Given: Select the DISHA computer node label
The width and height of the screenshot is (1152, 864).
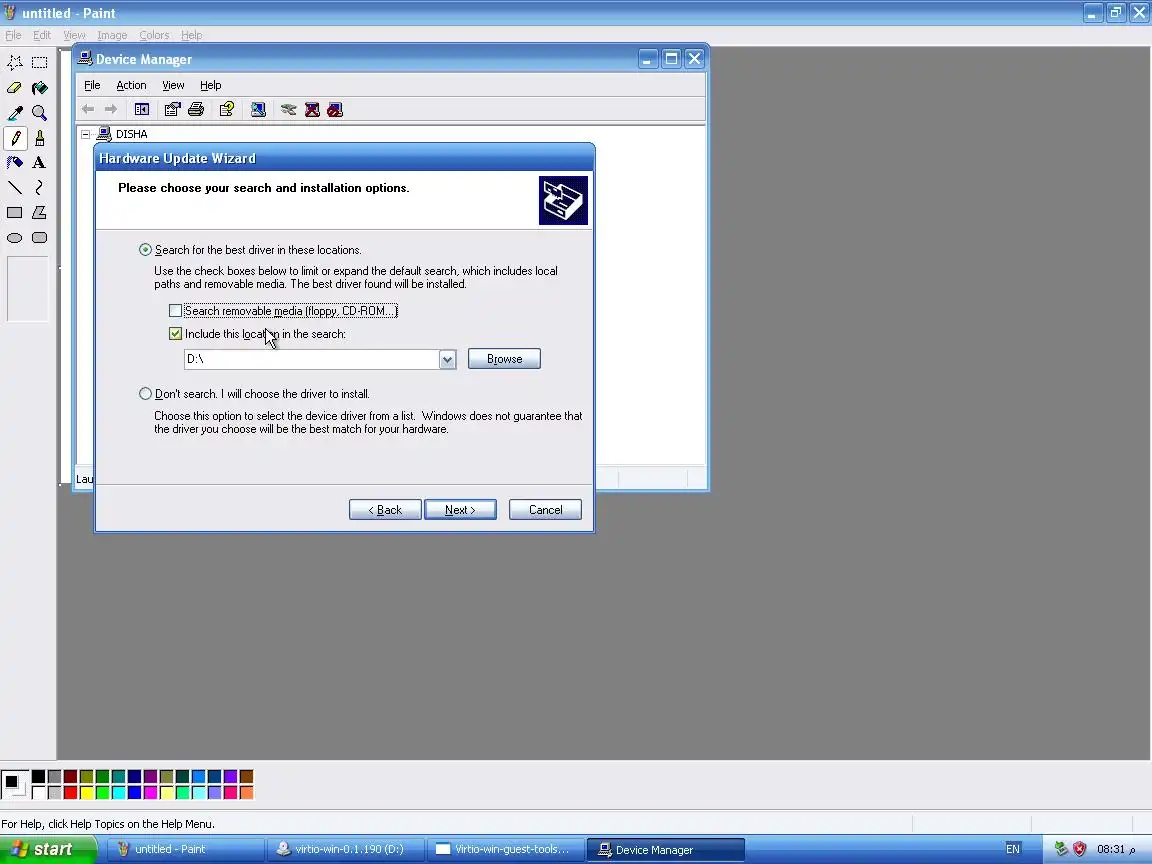Looking at the screenshot, I should pyautogui.click(x=132, y=134).
